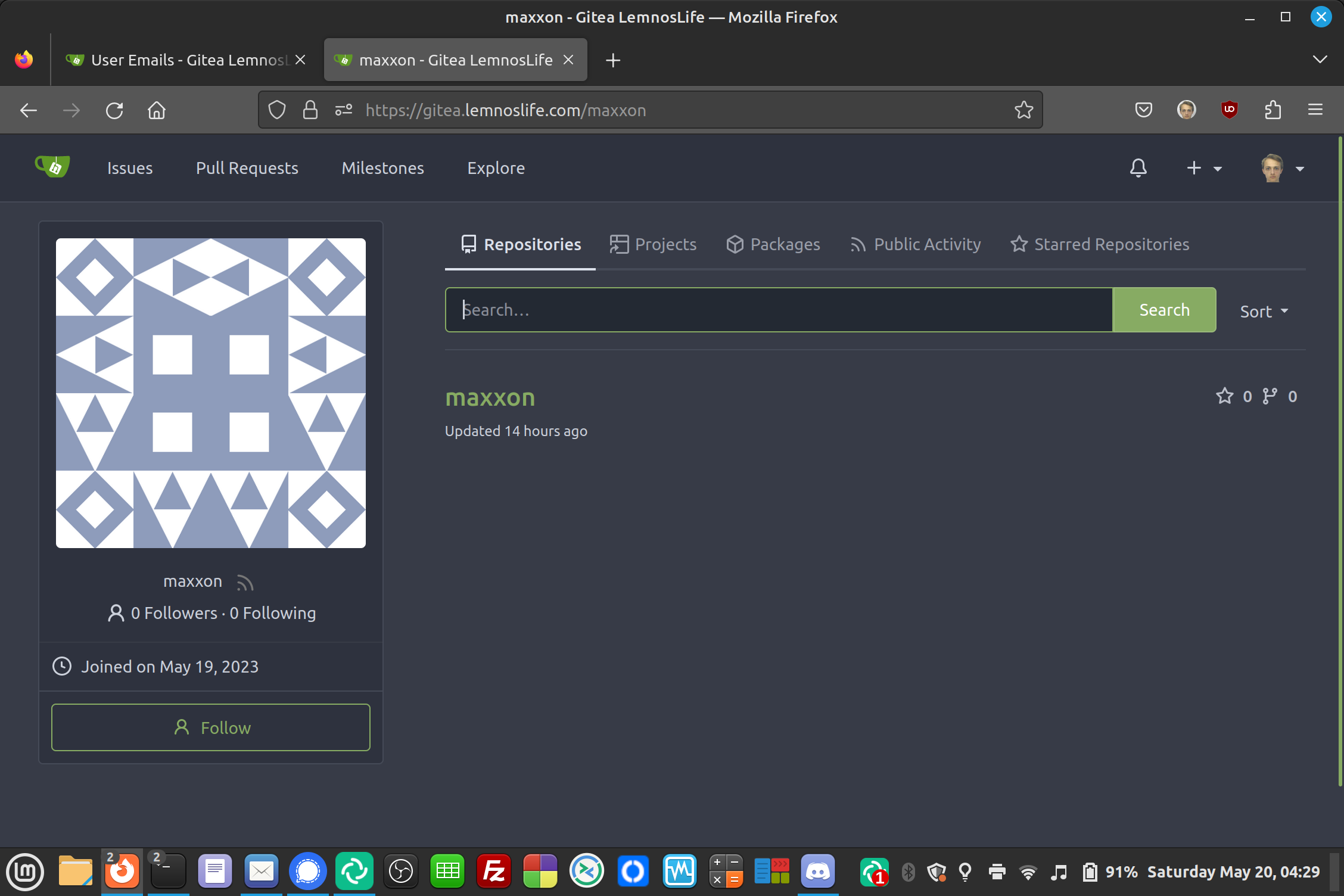Open the notifications bell icon
Image resolution: width=1344 pixels, height=896 pixels.
[1138, 168]
